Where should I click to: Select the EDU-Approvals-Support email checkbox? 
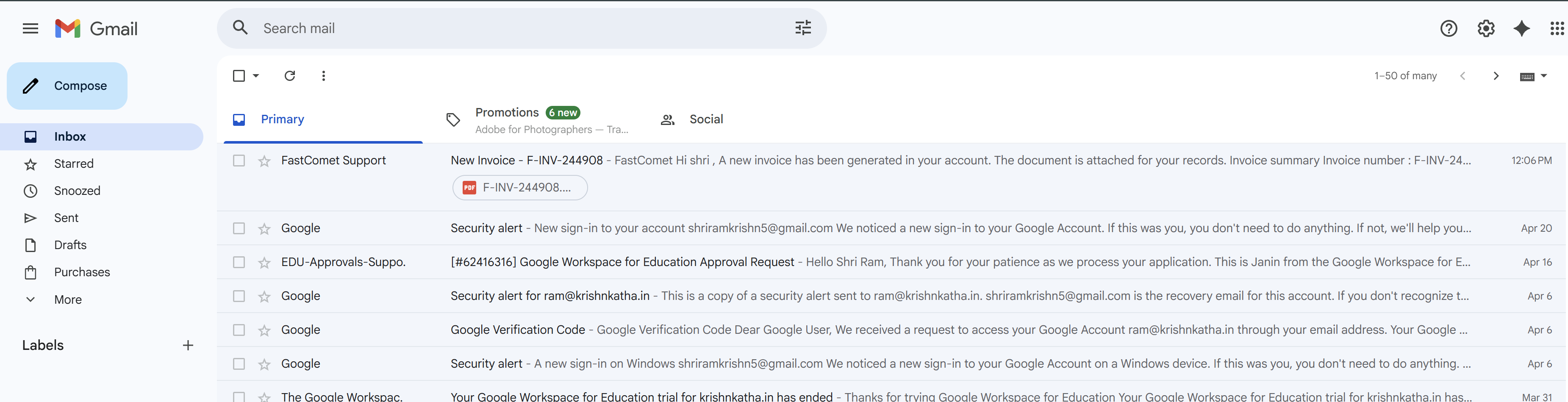click(x=239, y=262)
